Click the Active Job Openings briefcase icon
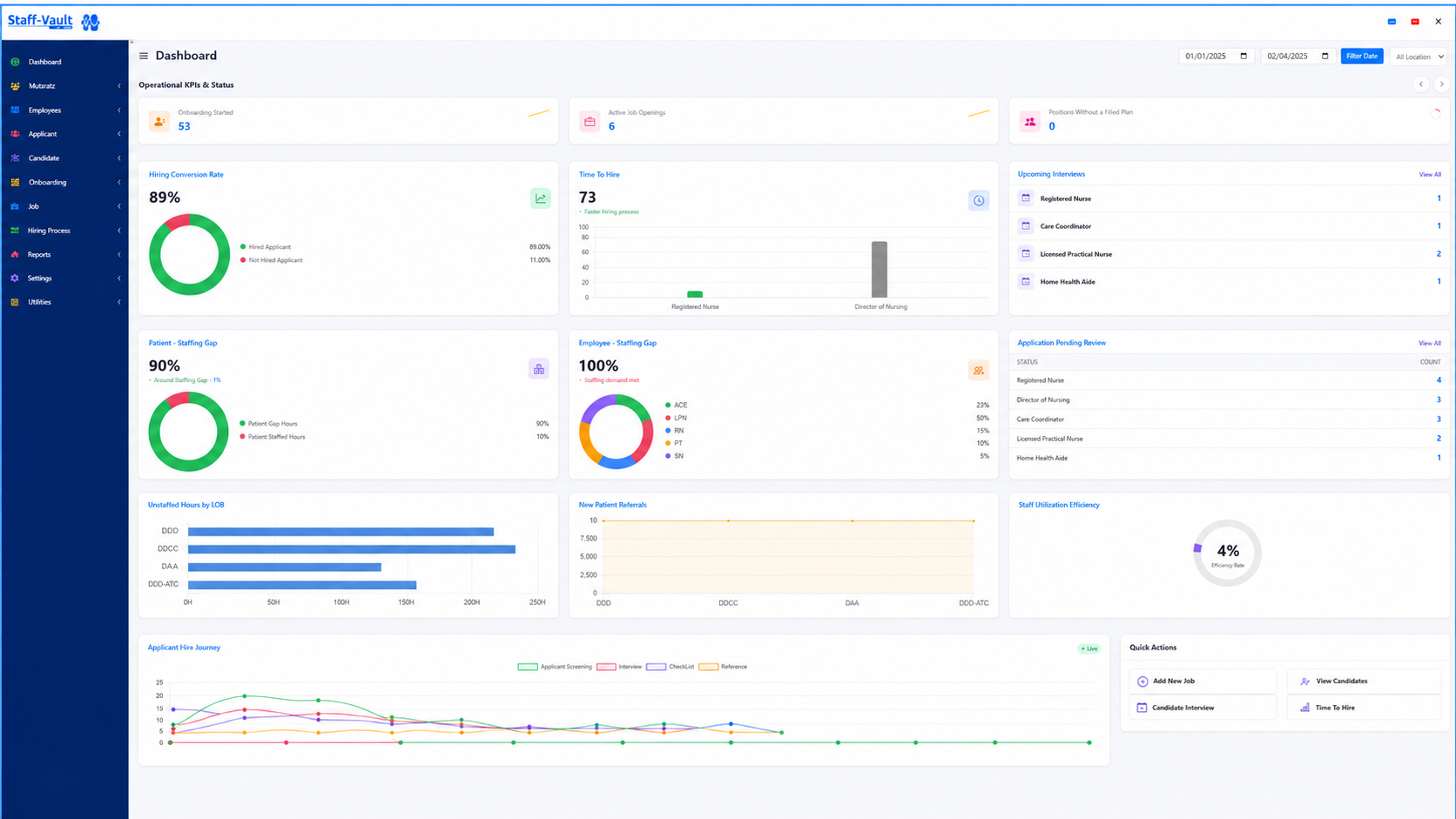The height and width of the screenshot is (819, 1456). coord(590,122)
